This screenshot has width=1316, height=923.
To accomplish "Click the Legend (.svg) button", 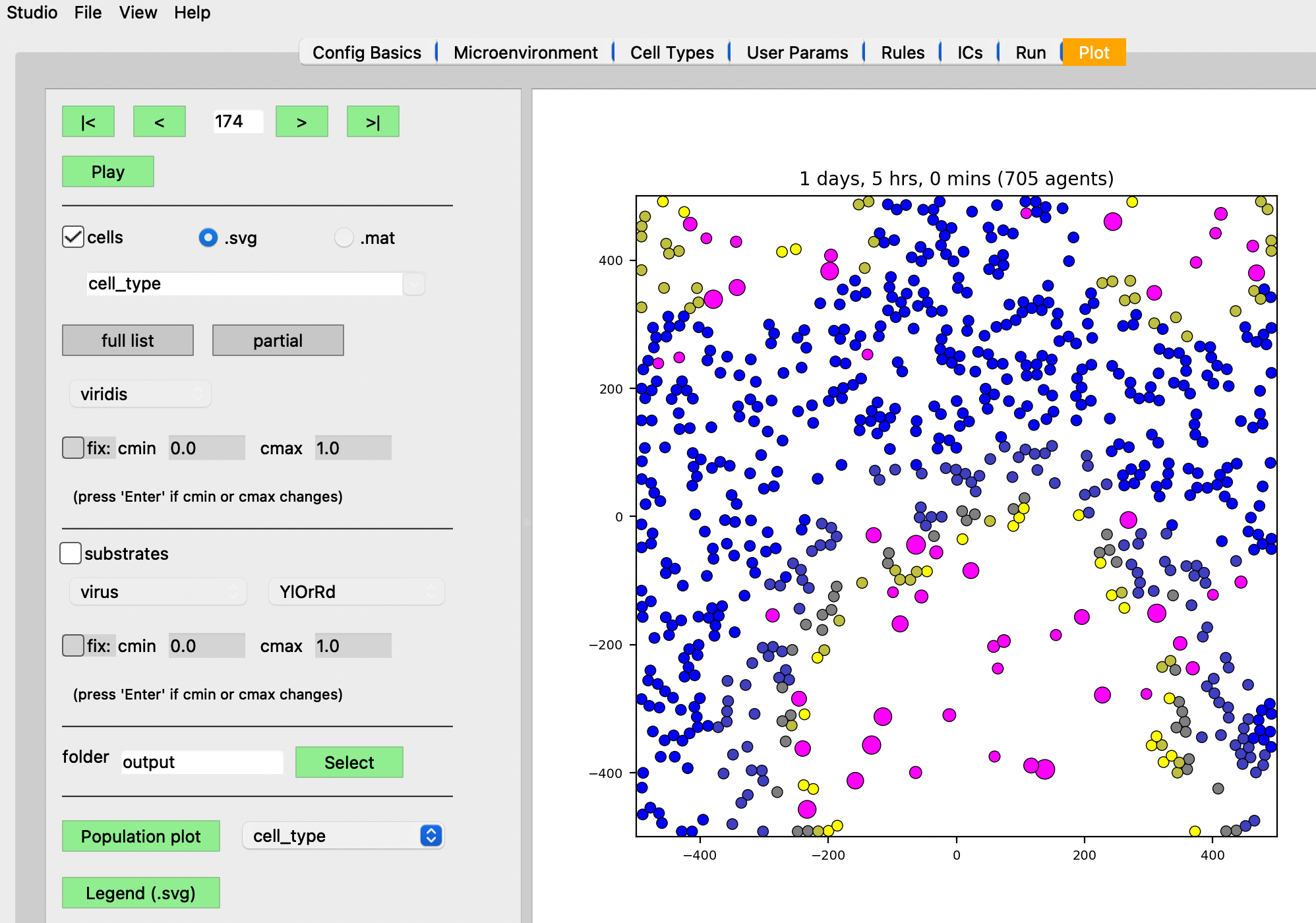I will click(141, 893).
